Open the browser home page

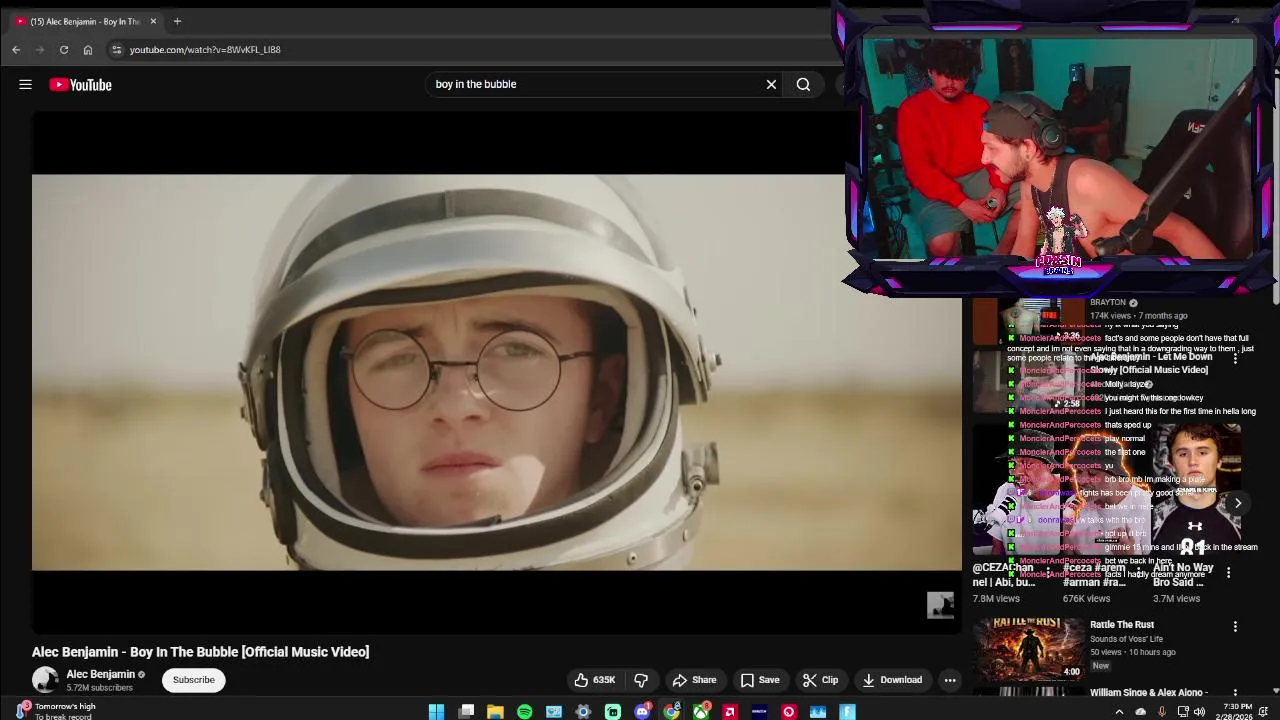88,49
